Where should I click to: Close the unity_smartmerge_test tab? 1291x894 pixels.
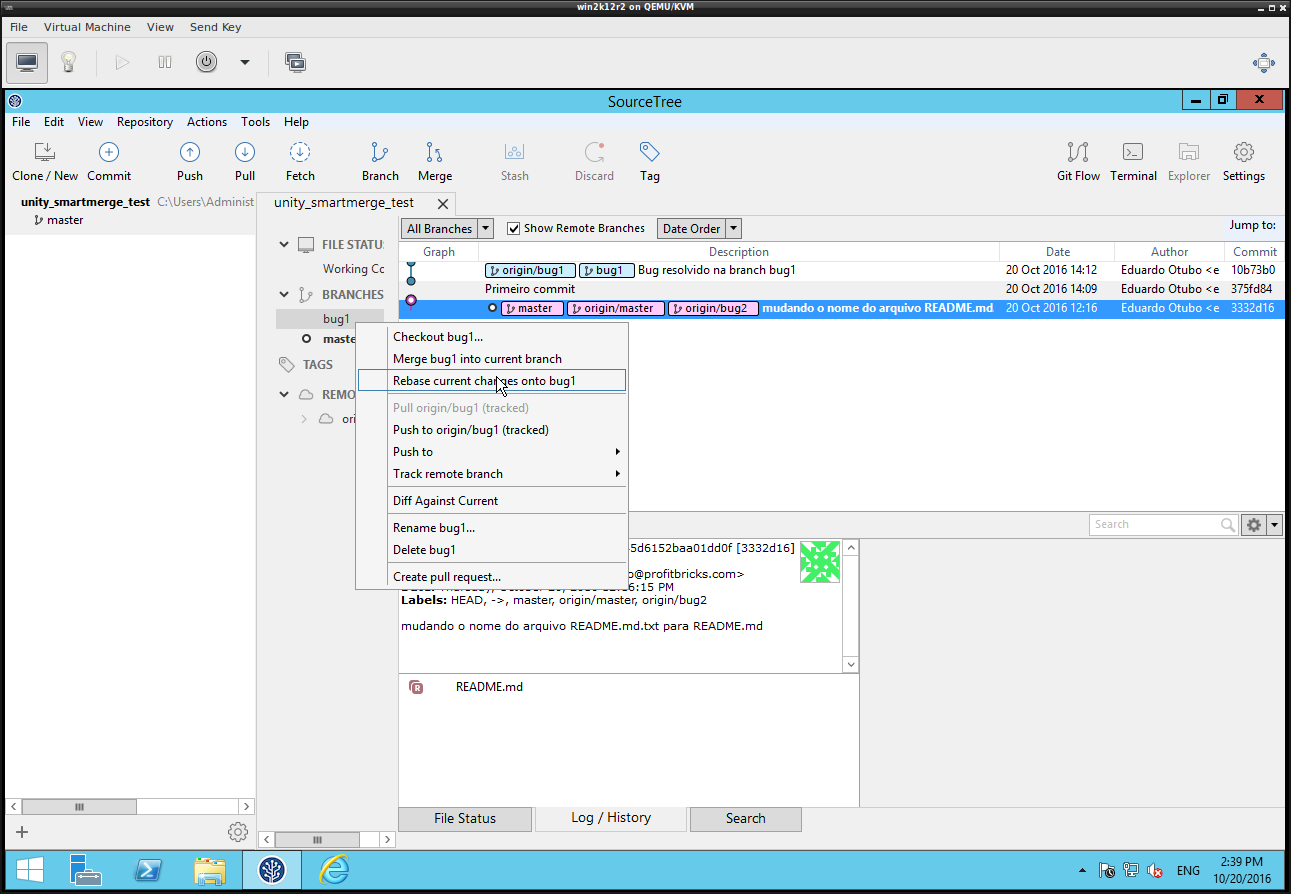pyautogui.click(x=443, y=204)
